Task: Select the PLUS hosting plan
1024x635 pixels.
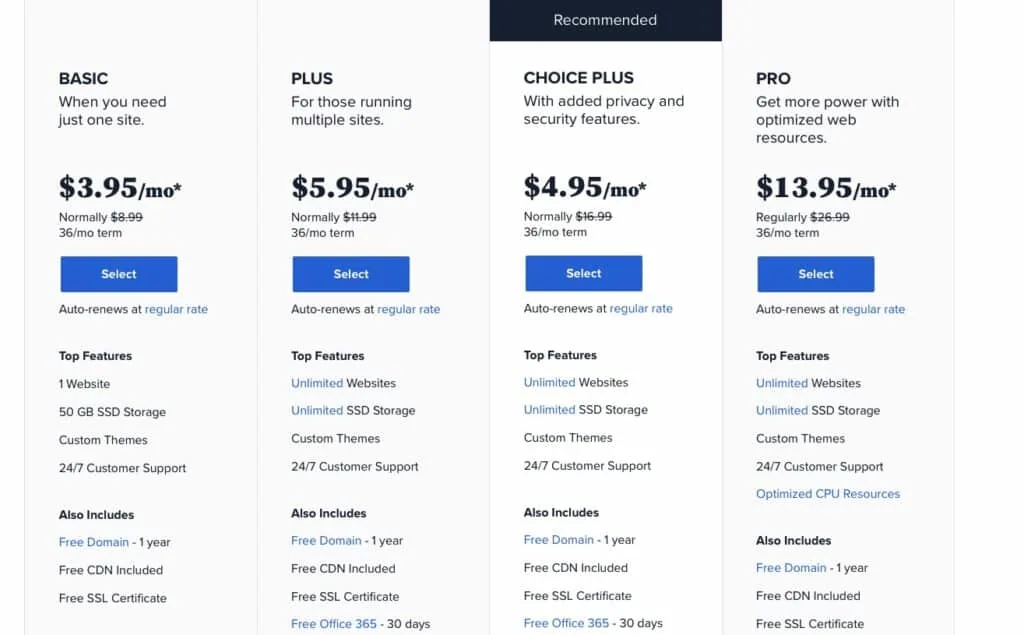Action: [351, 274]
